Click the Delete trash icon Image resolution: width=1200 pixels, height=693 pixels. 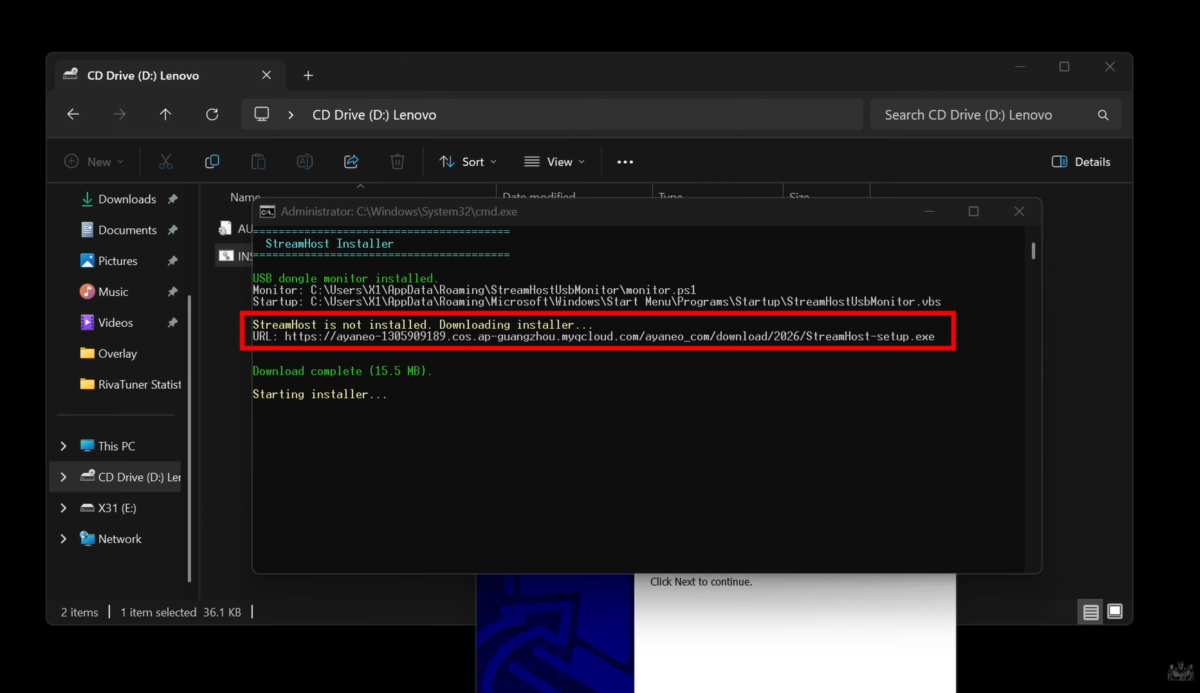tap(397, 161)
